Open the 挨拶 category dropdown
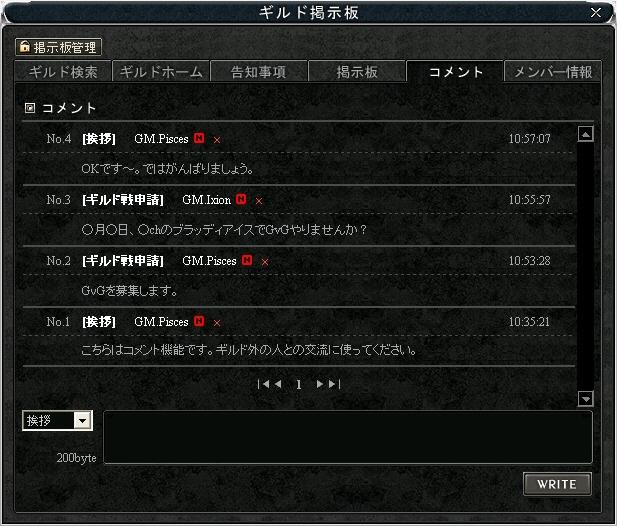 pyautogui.click(x=82, y=421)
